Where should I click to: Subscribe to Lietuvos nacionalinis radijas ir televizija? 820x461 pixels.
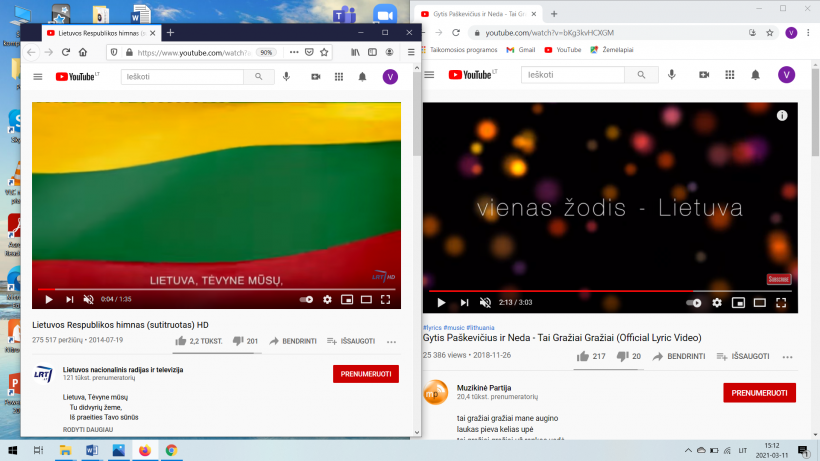pos(366,374)
